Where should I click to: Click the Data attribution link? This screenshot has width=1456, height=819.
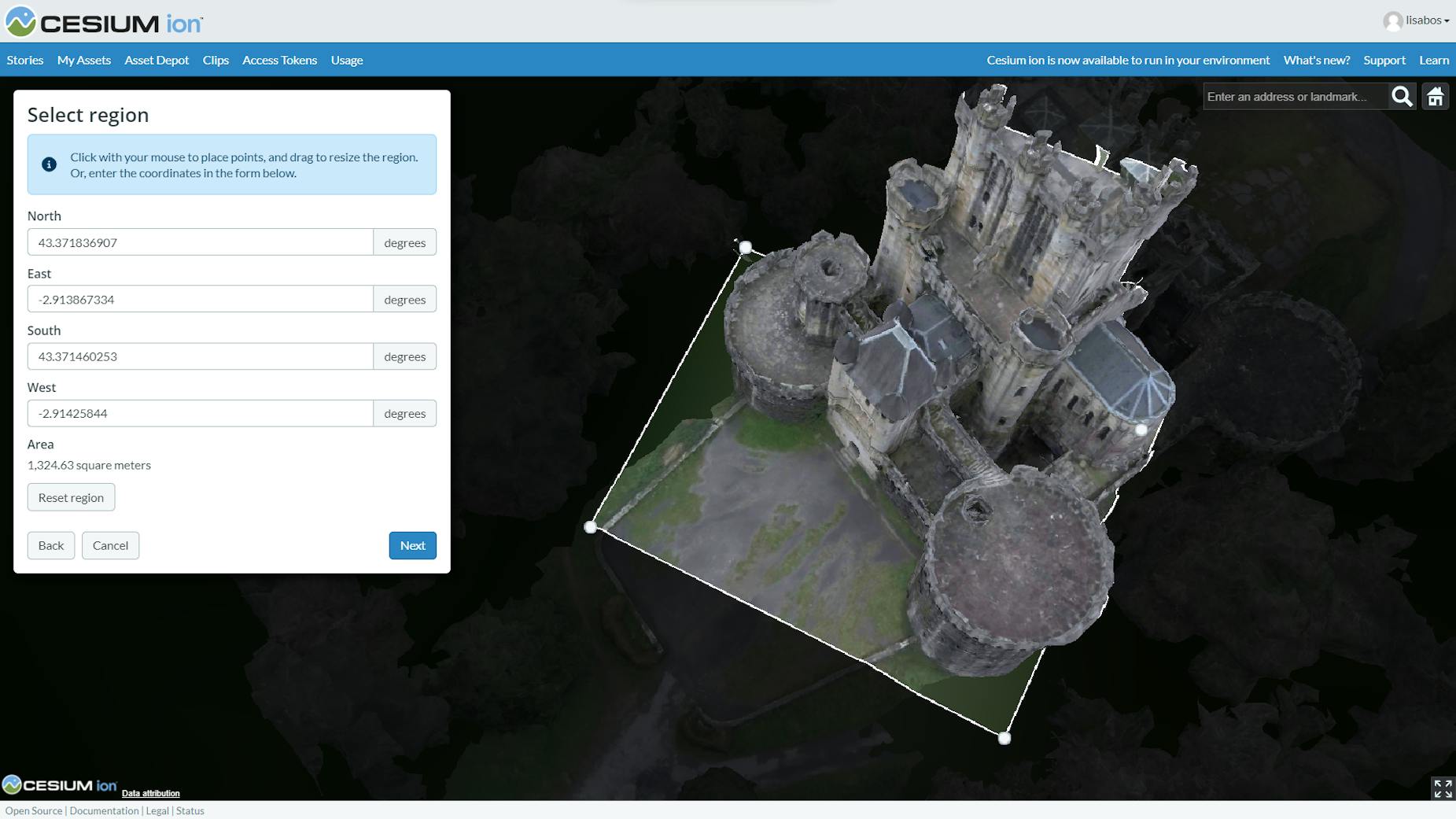tap(151, 793)
